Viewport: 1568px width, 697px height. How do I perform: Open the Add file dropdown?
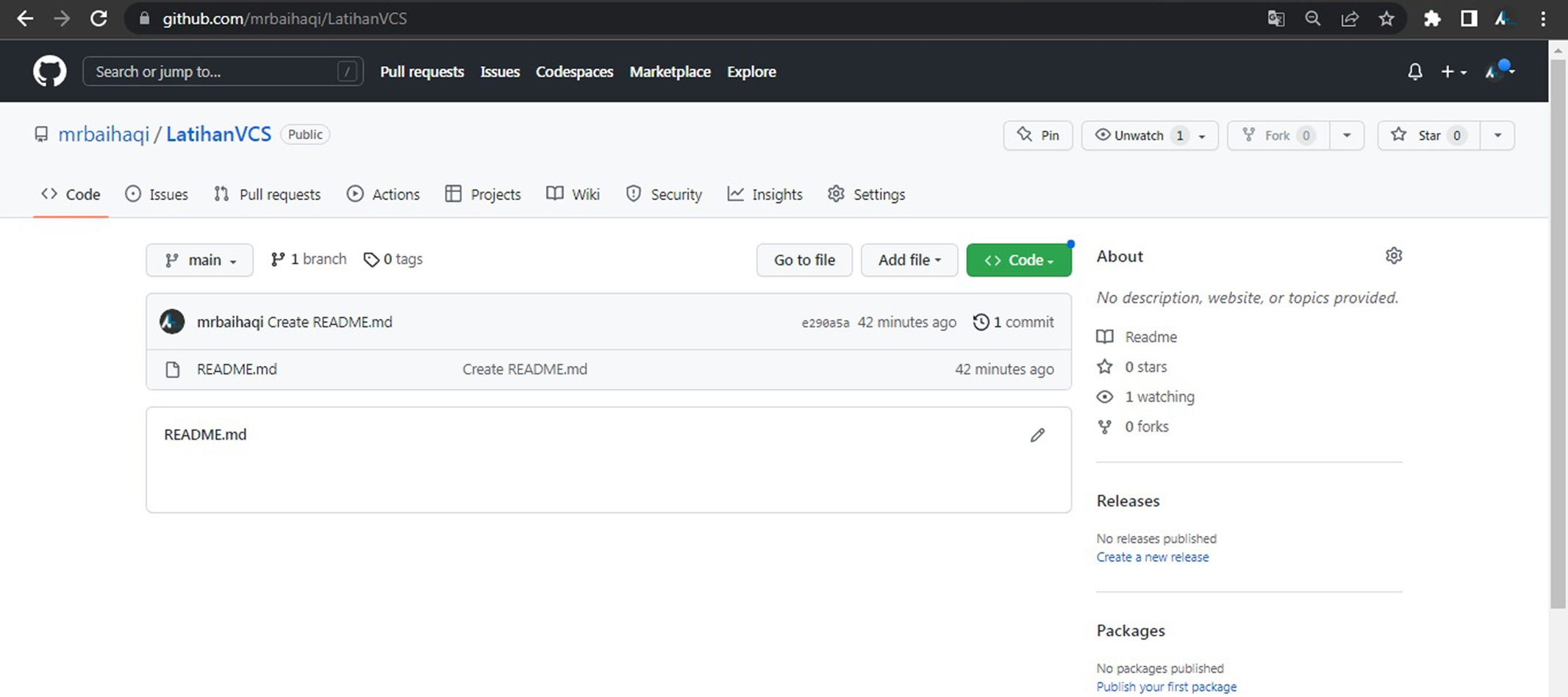coord(909,260)
